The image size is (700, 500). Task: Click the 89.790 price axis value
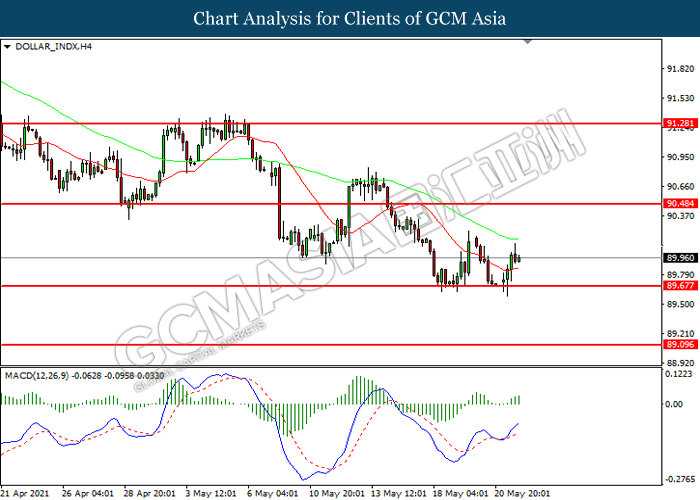tap(681, 275)
